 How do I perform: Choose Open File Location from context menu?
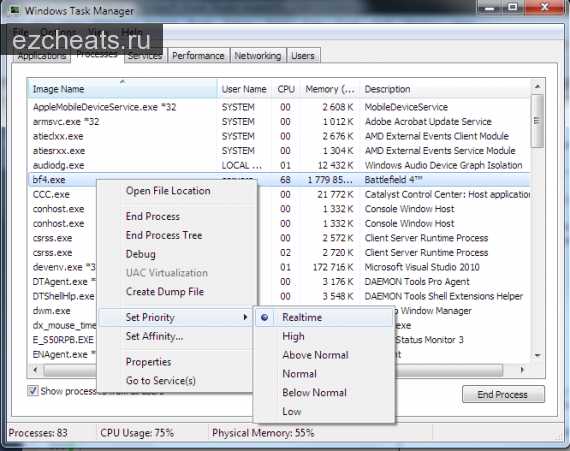(x=168, y=191)
